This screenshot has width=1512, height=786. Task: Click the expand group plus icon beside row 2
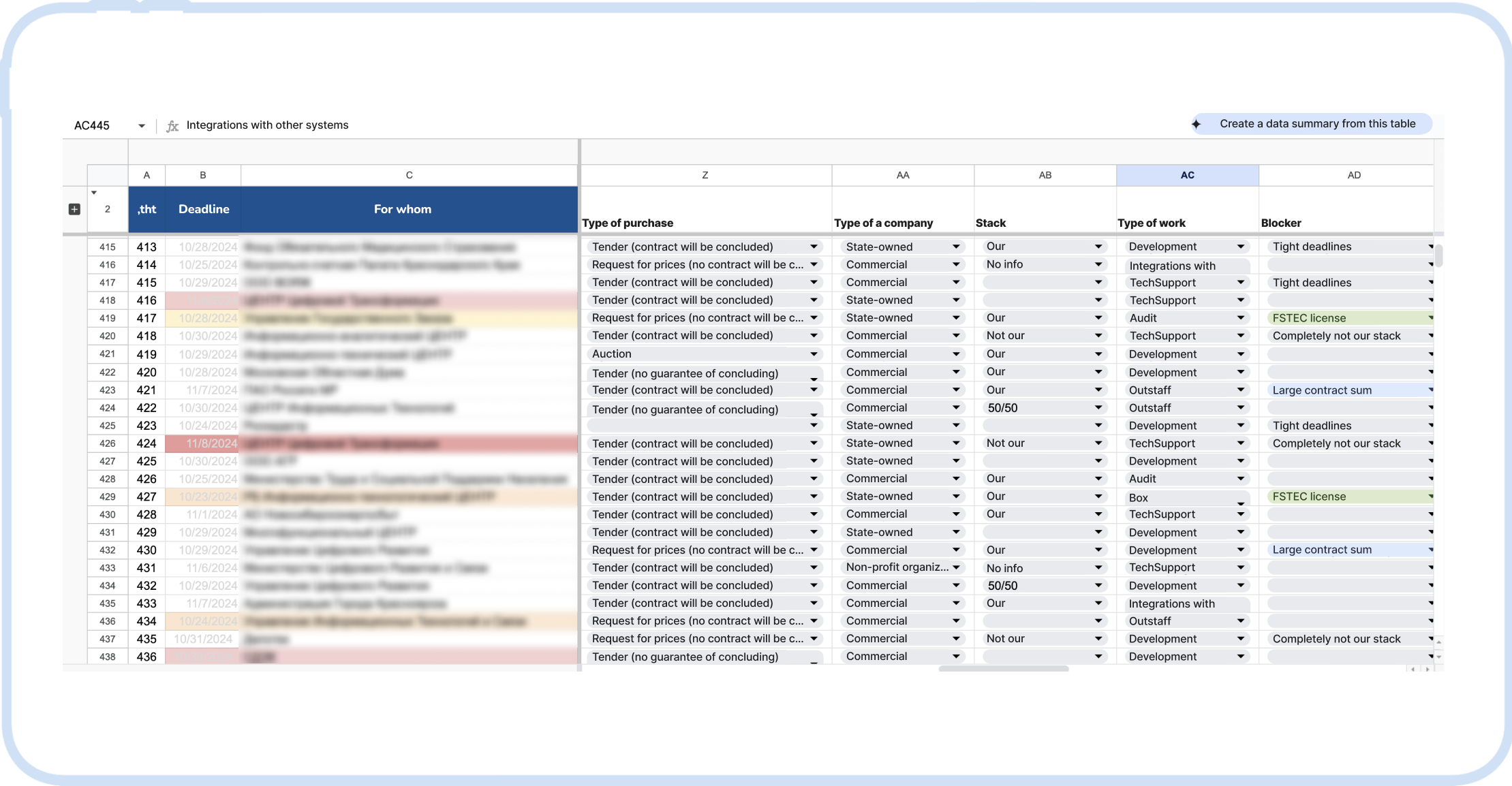[74, 209]
